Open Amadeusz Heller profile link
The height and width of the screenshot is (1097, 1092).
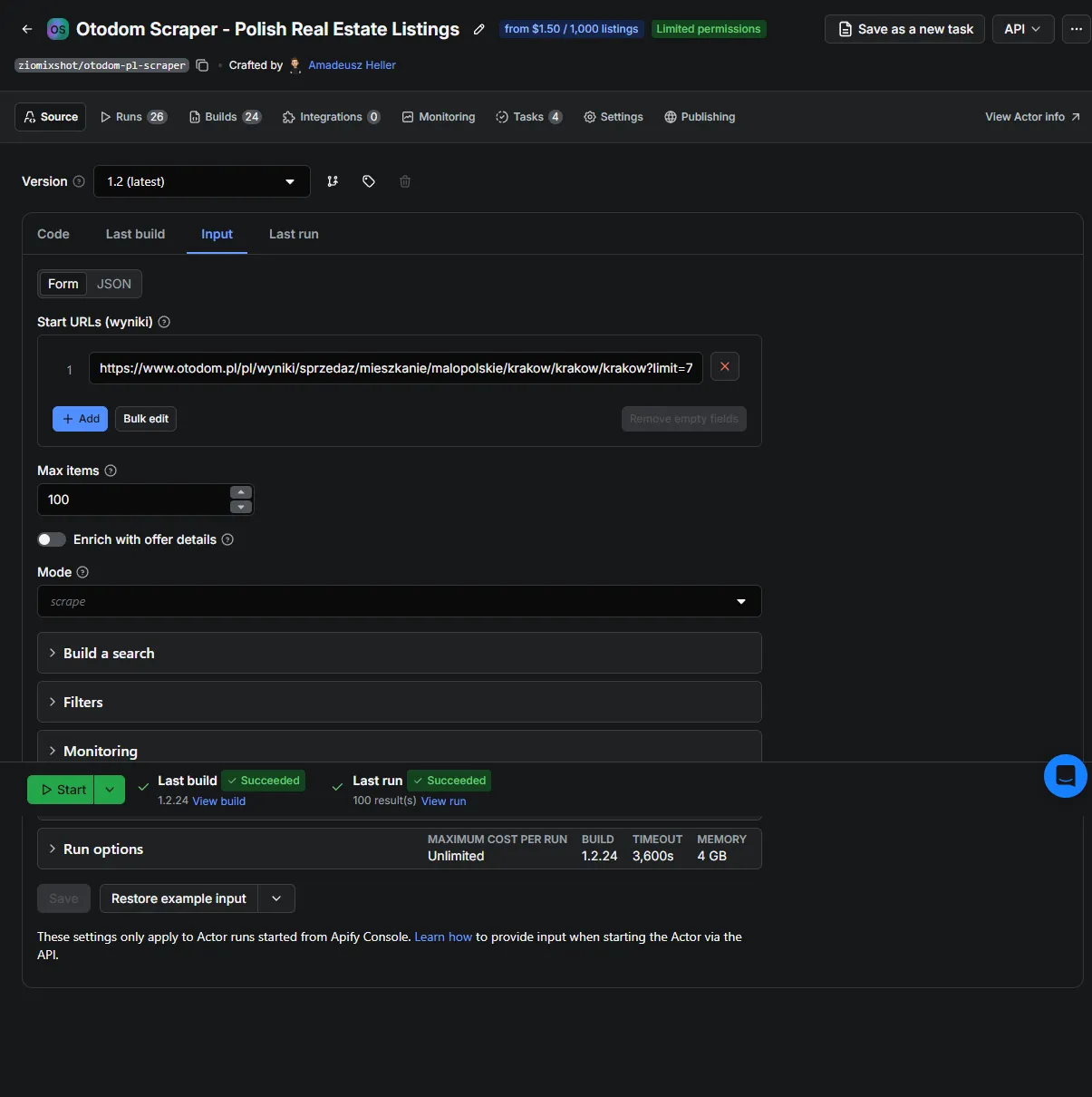(x=352, y=65)
